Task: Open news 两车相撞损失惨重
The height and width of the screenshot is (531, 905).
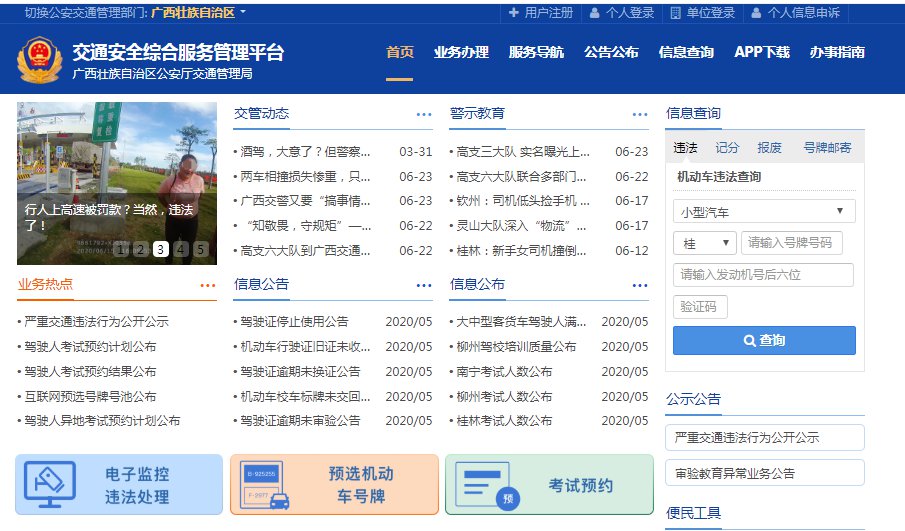Action: tap(305, 177)
